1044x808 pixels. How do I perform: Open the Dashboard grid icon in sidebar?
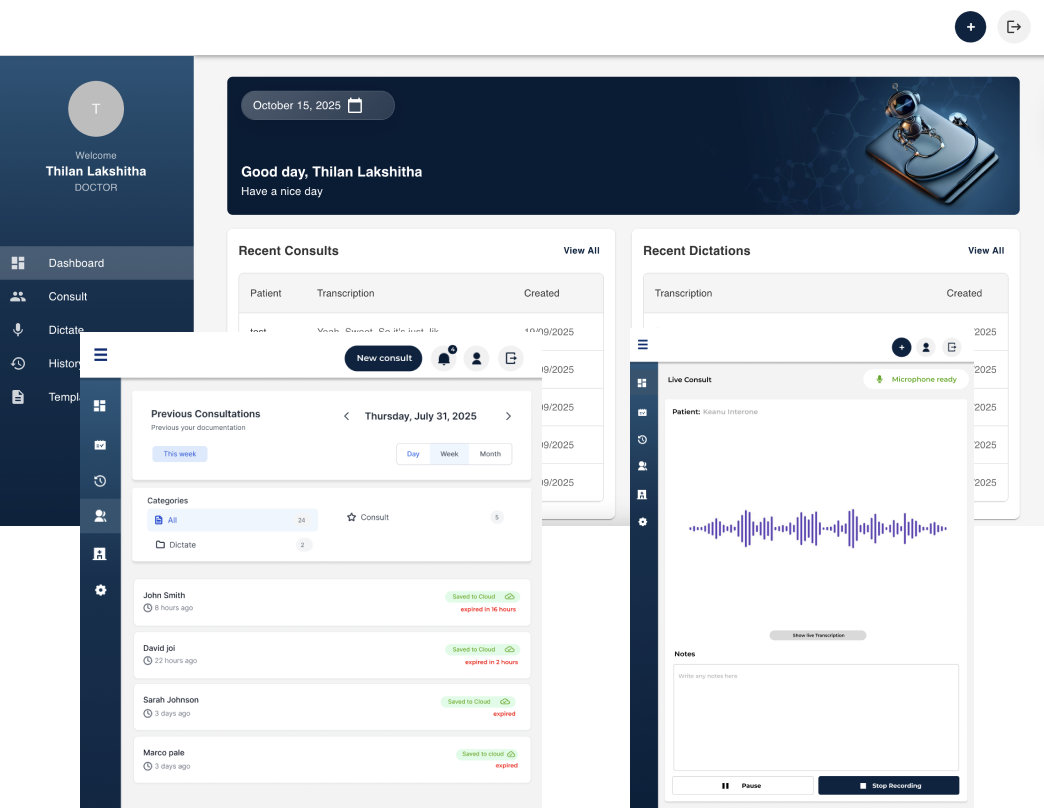tap(18, 263)
